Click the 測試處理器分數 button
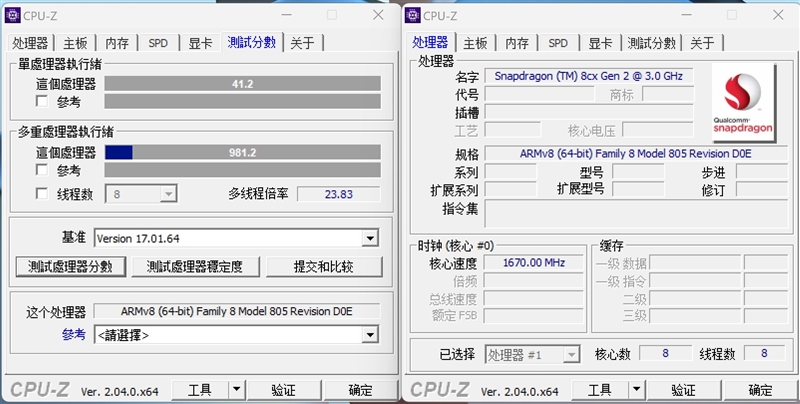The height and width of the screenshot is (404, 800). (70, 266)
